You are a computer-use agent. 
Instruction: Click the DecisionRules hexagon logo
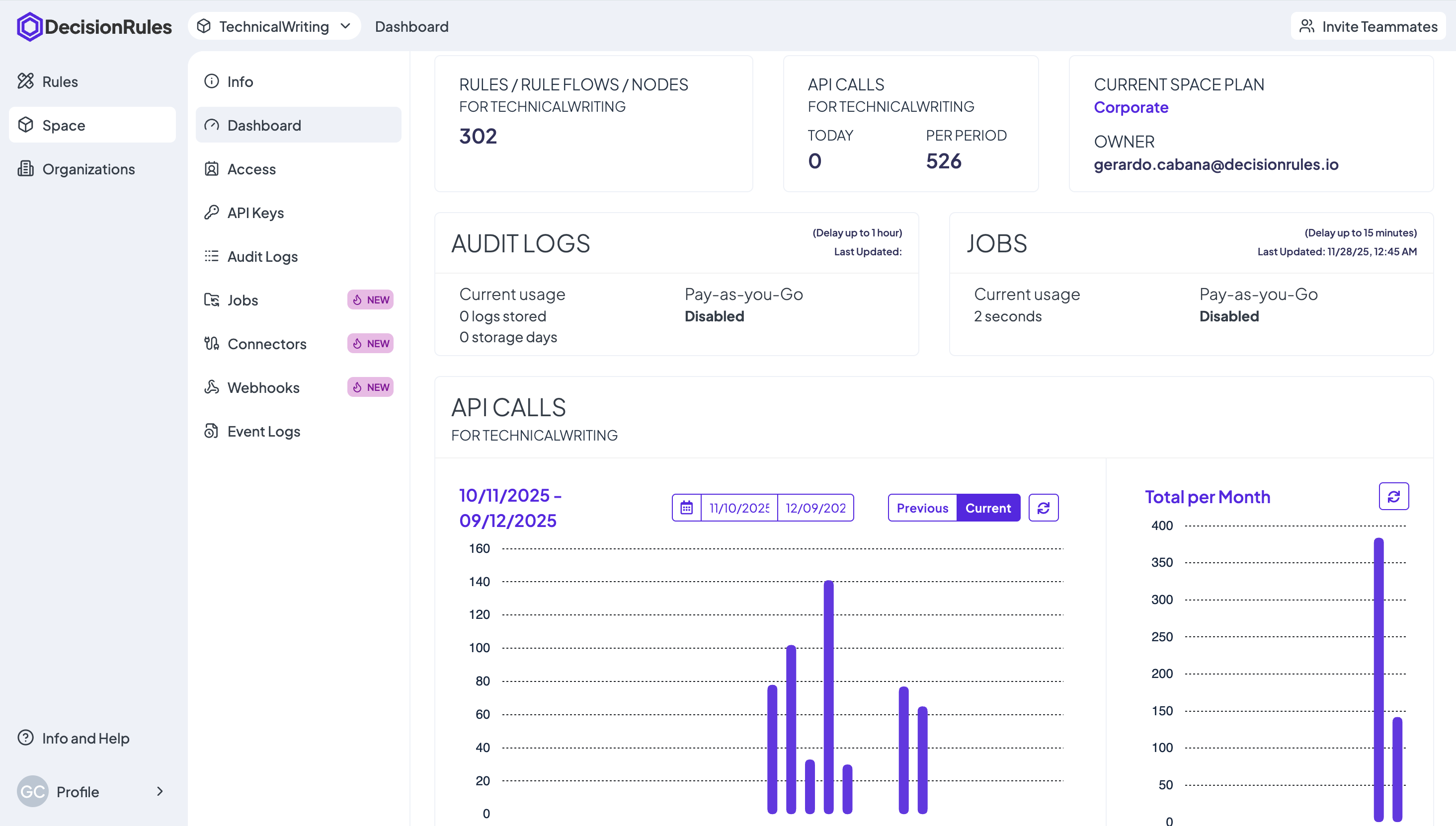[29, 27]
